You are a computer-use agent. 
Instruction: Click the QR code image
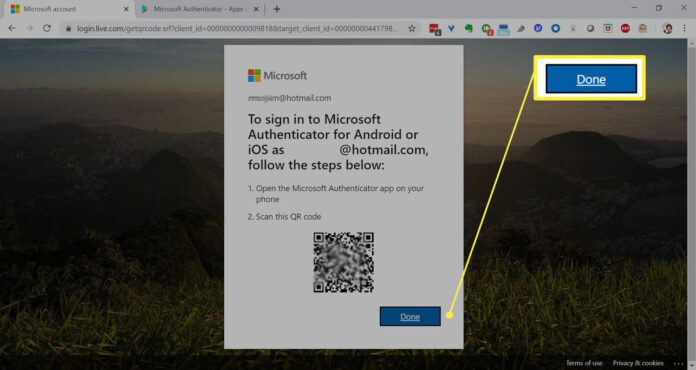coord(344,262)
